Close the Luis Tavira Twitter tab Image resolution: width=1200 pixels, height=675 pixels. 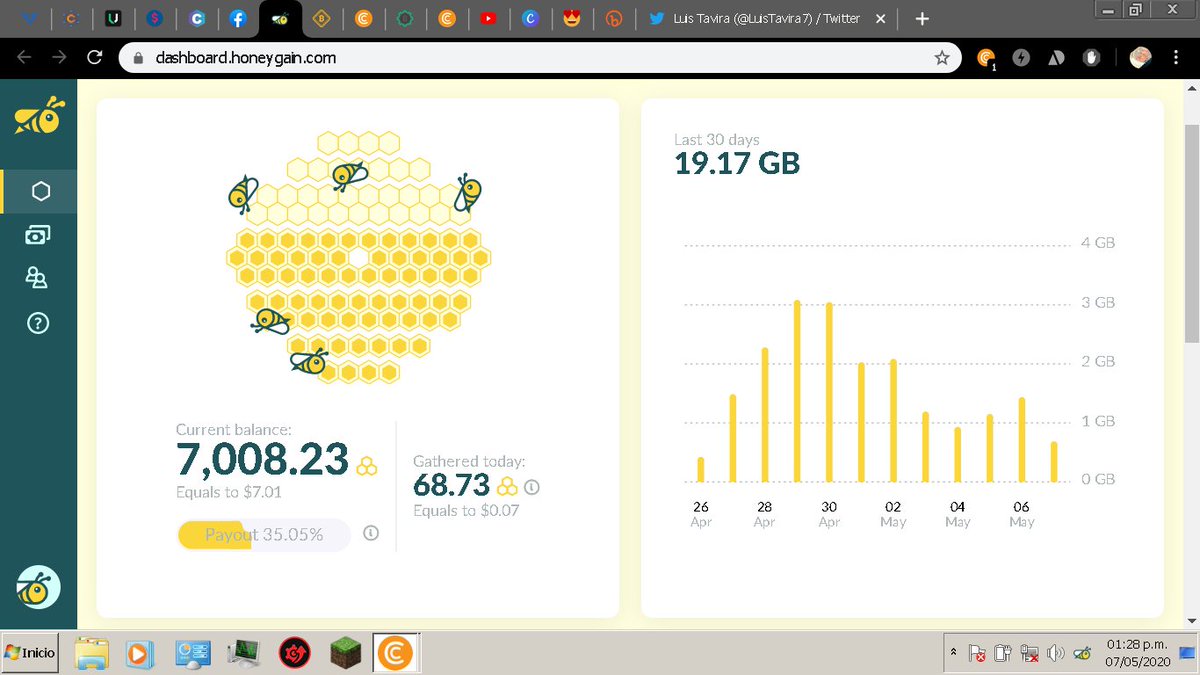[x=883, y=18]
